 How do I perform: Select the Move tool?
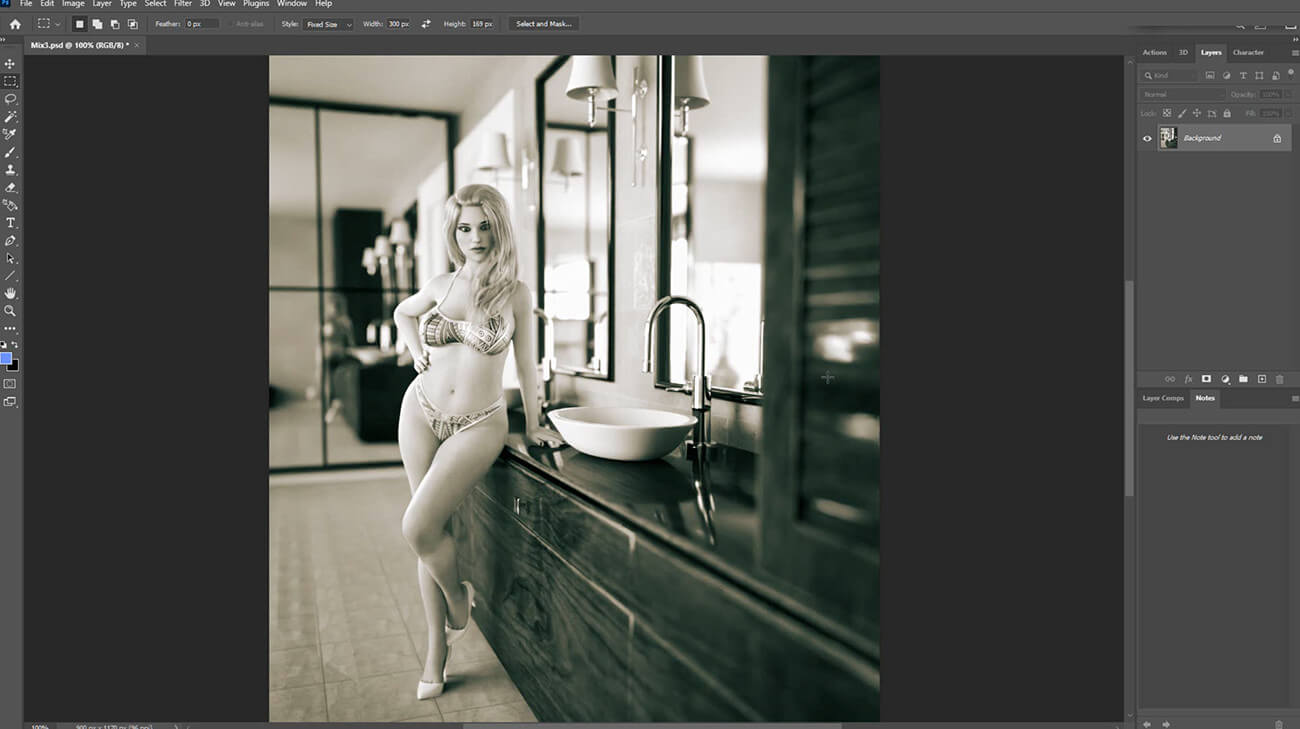coord(10,63)
